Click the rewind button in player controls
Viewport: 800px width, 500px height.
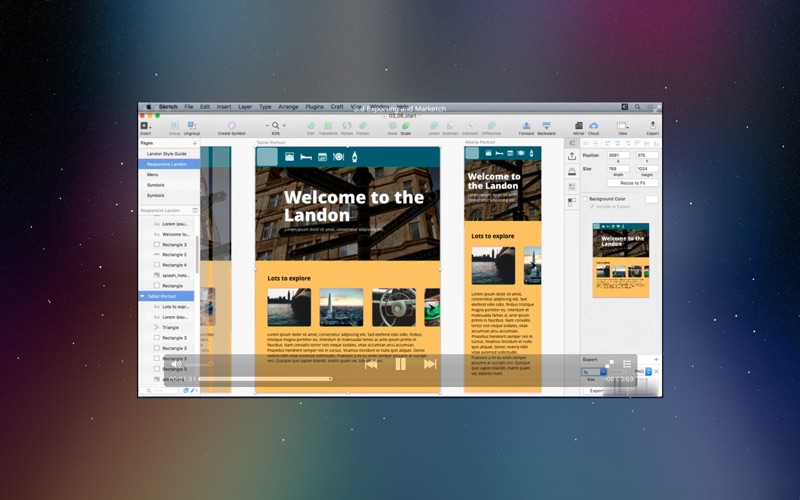point(371,364)
